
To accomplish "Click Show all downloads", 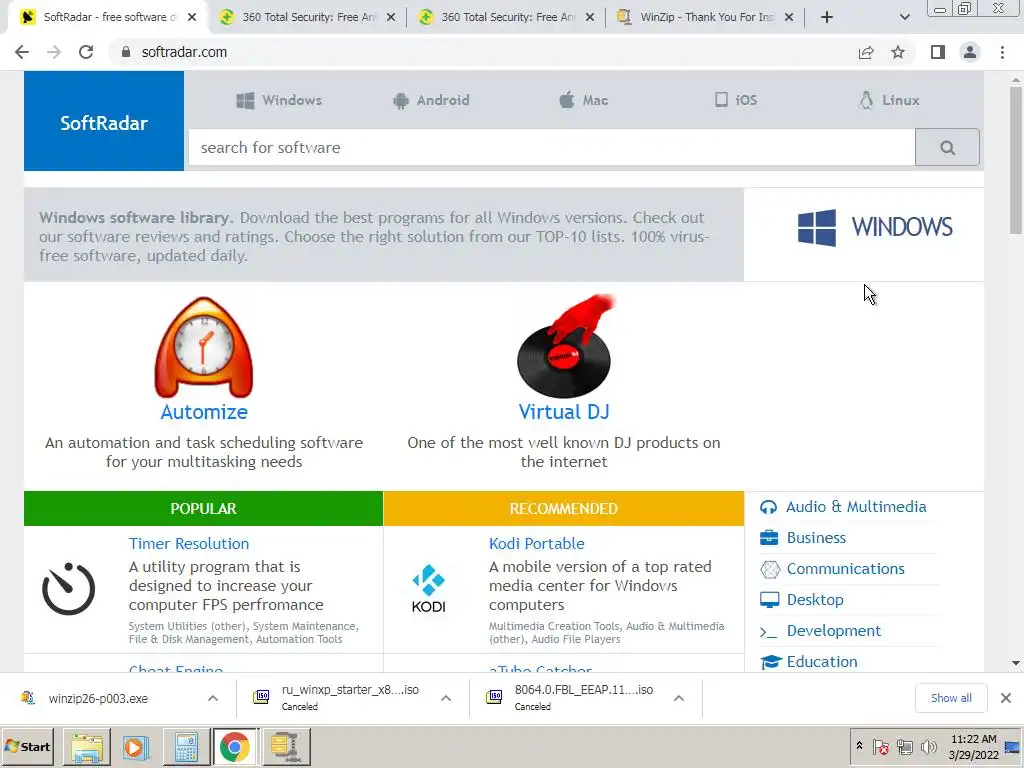I will 951,698.
